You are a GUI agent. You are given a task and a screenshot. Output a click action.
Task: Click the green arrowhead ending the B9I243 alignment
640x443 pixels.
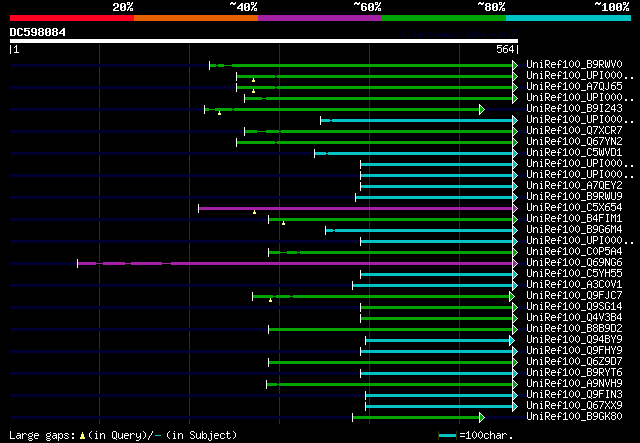tap(482, 109)
